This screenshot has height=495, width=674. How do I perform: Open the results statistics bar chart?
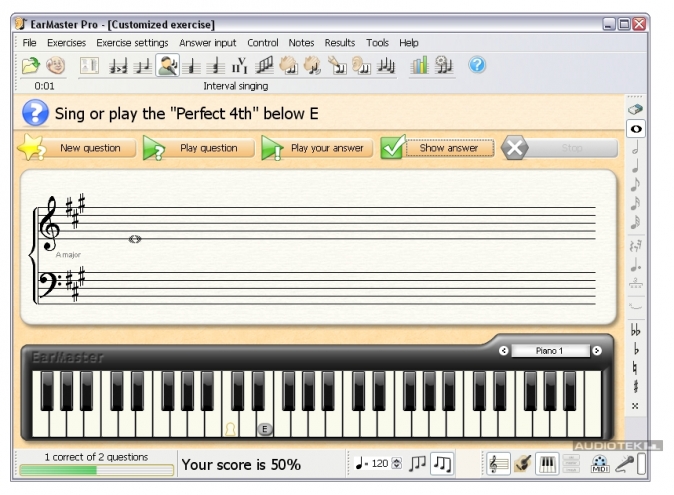pyautogui.click(x=419, y=66)
